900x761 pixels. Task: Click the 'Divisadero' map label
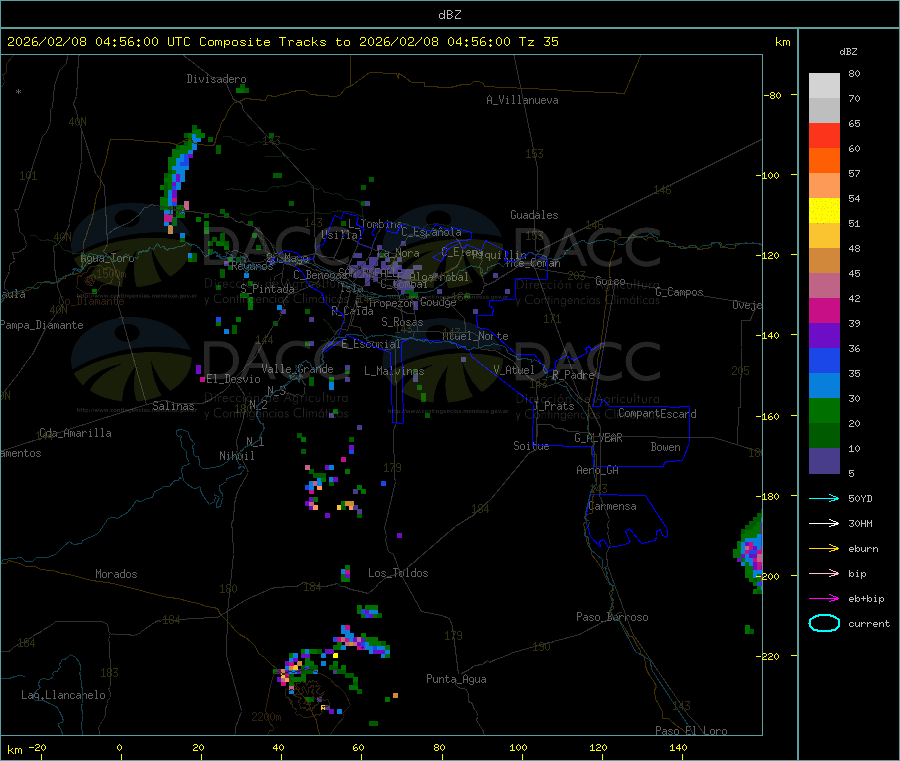pyautogui.click(x=216, y=79)
